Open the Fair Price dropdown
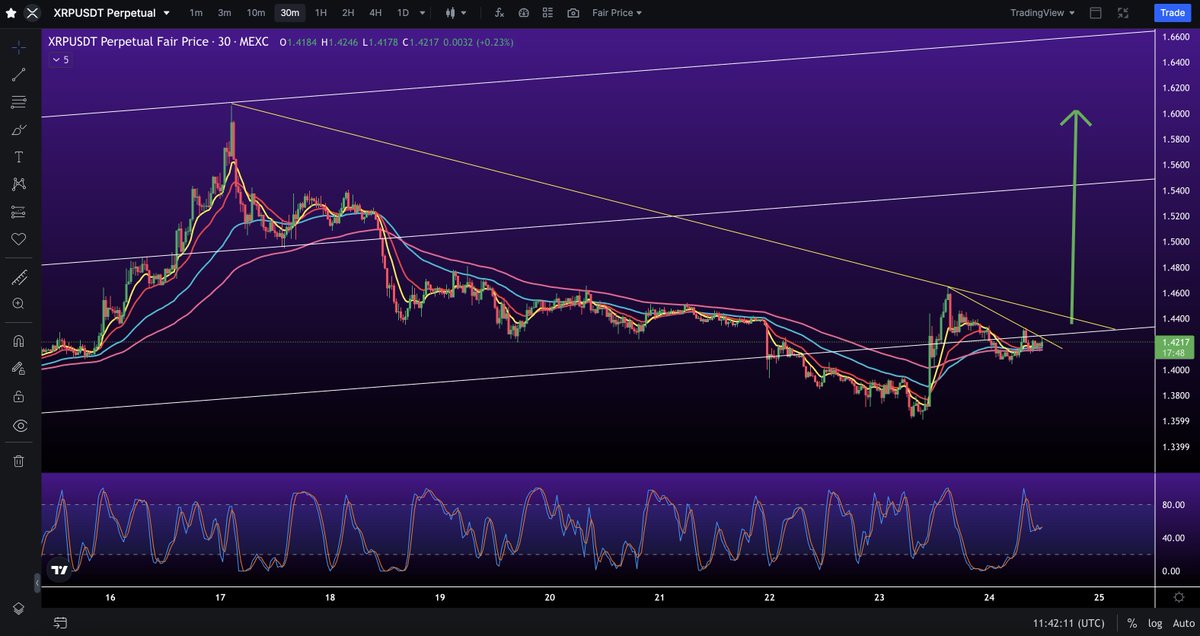 (x=617, y=13)
